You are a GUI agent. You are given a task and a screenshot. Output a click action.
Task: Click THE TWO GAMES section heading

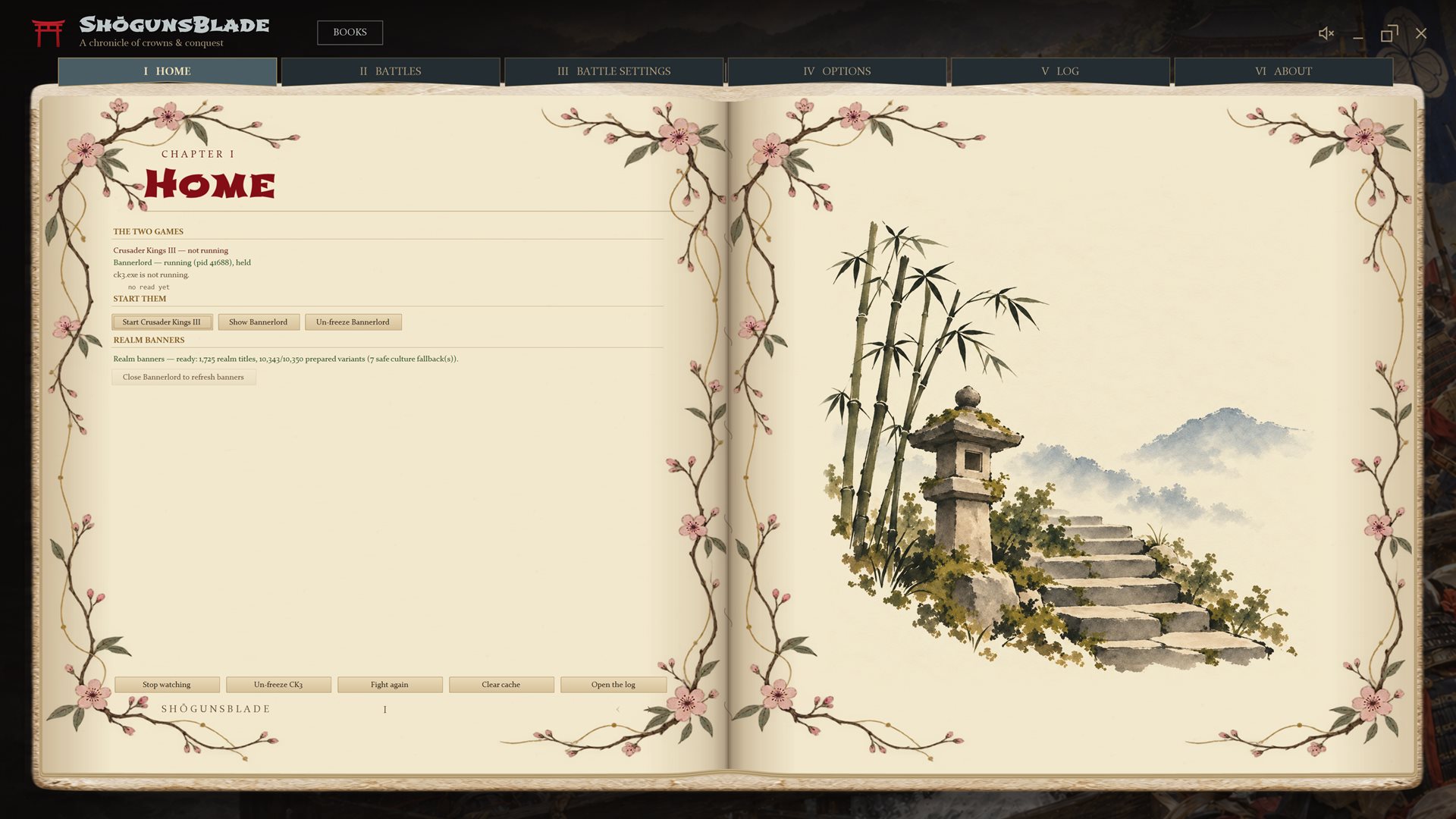(149, 231)
